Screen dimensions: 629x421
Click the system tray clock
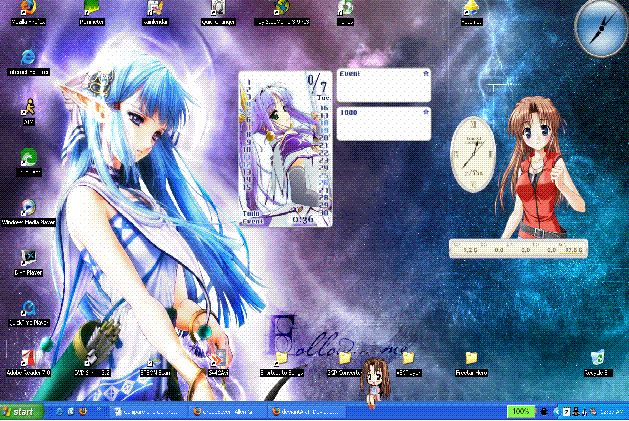tap(613, 412)
